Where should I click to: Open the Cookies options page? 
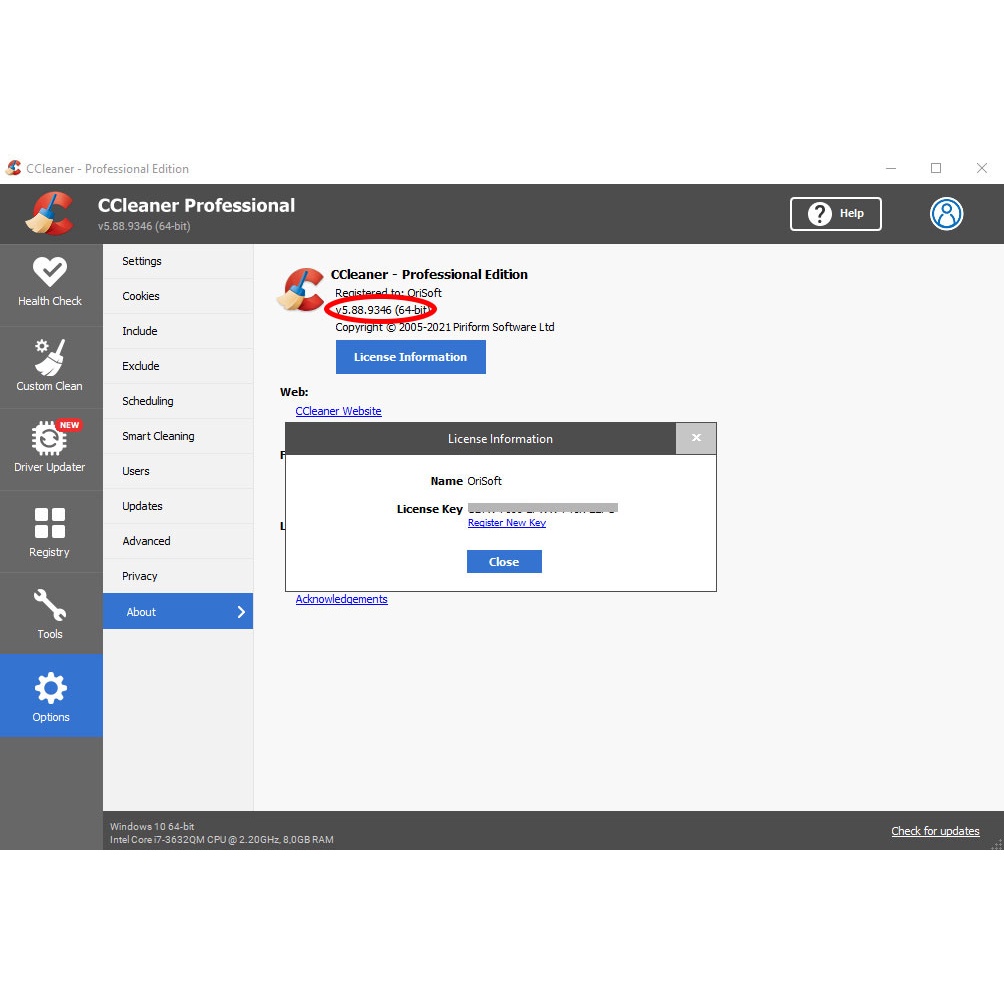tap(178, 296)
